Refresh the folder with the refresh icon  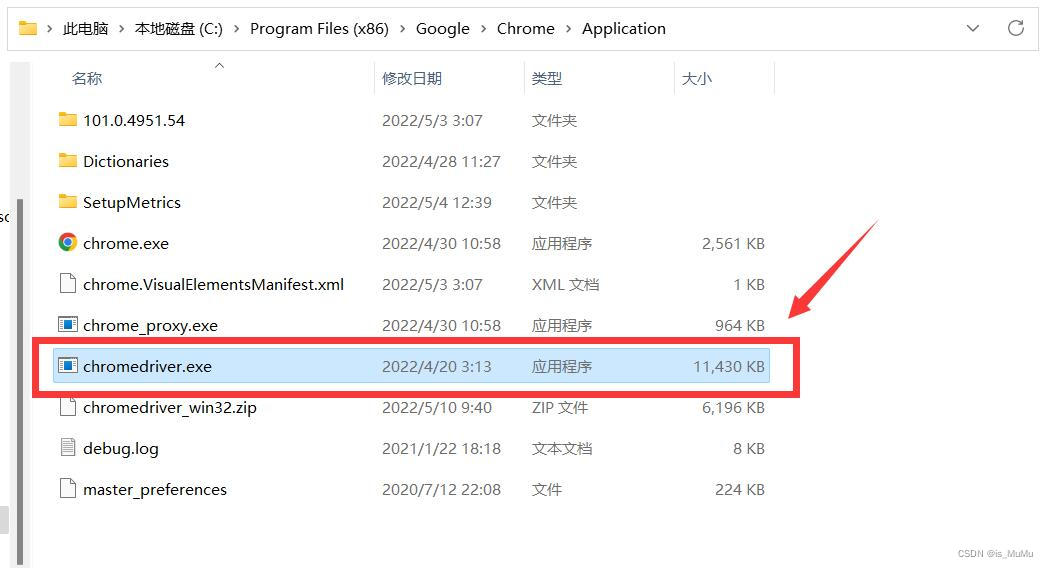(x=1016, y=28)
